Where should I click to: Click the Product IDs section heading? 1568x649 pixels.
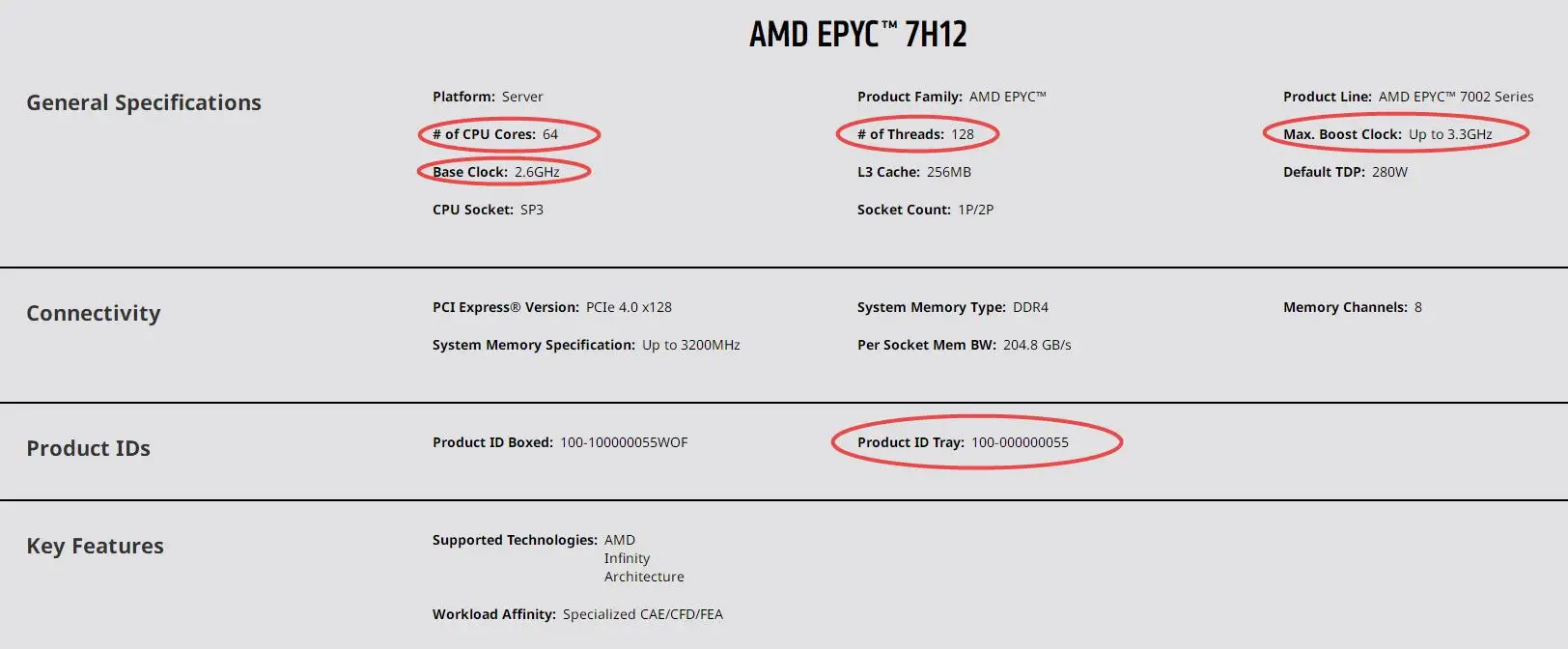pos(88,448)
